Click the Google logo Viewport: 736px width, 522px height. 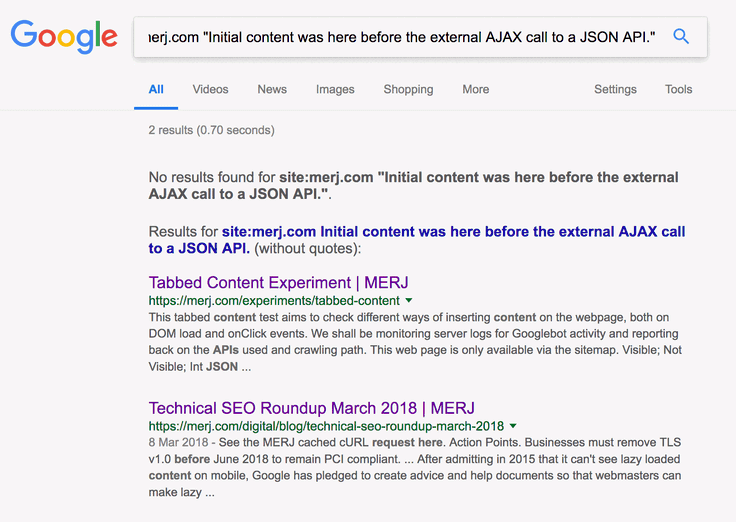64,36
